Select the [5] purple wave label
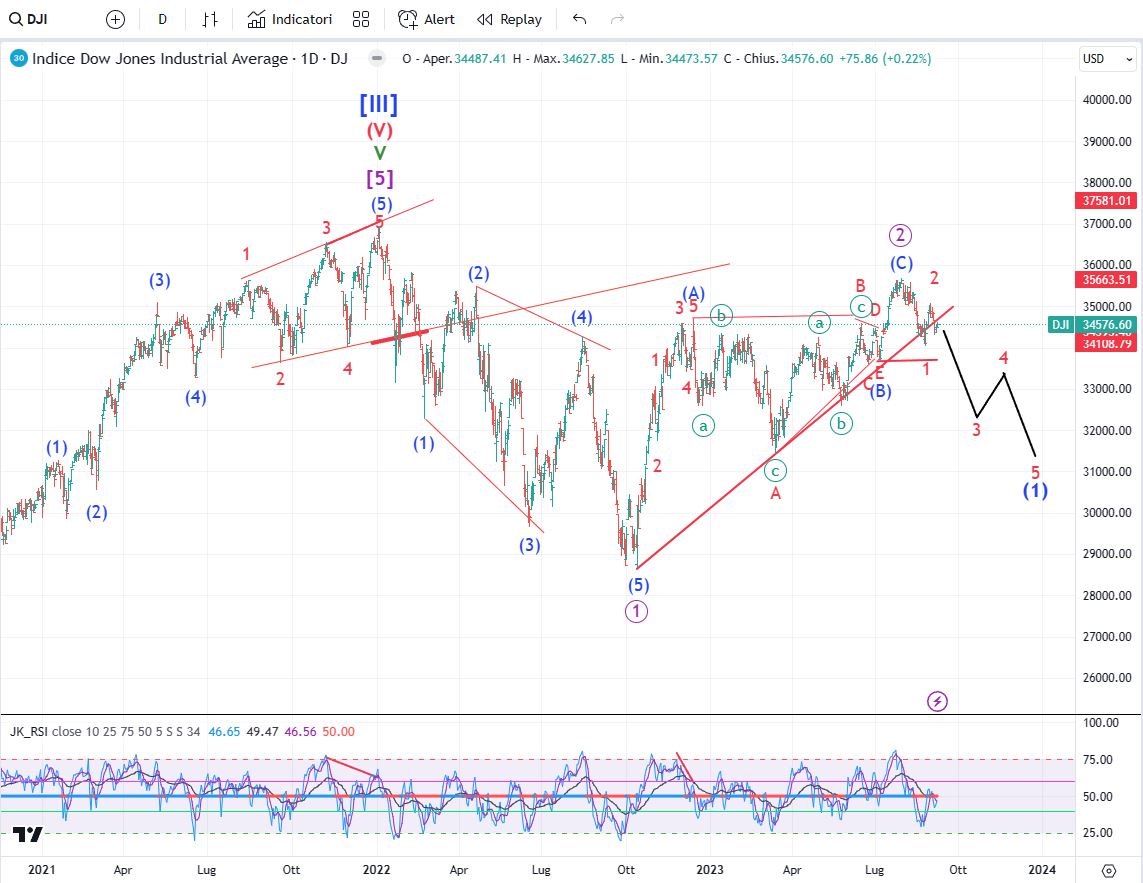Image resolution: width=1143 pixels, height=883 pixels. pos(380,178)
